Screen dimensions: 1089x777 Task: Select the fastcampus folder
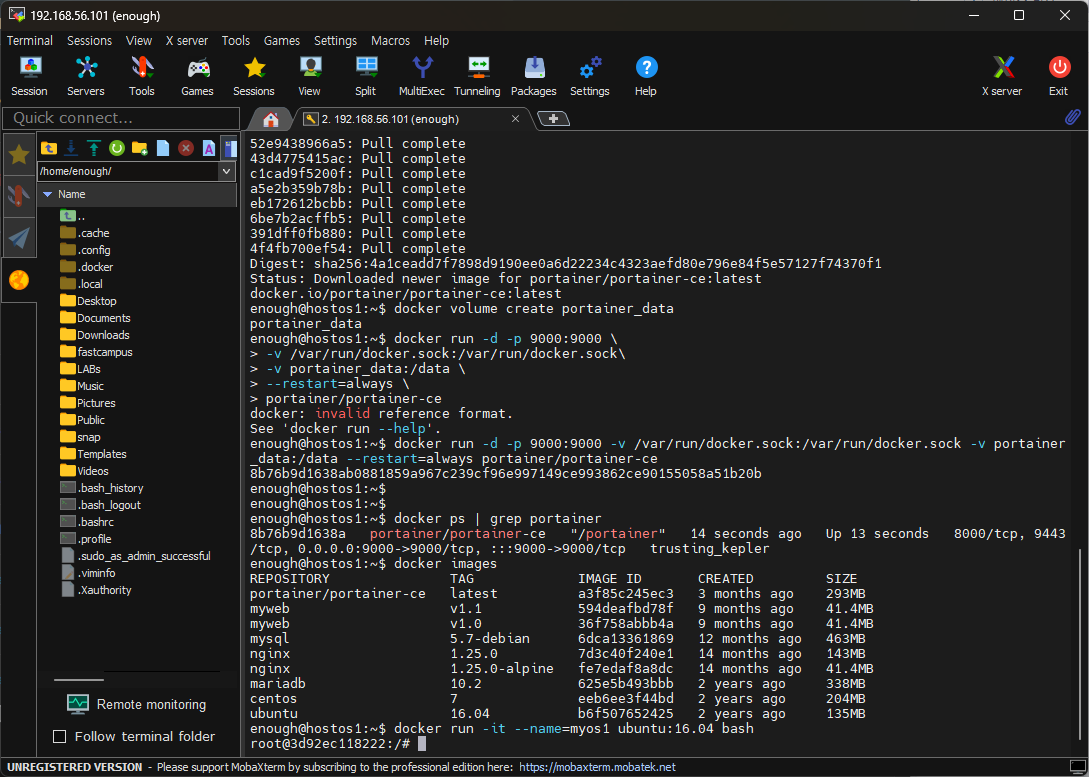tap(96, 352)
